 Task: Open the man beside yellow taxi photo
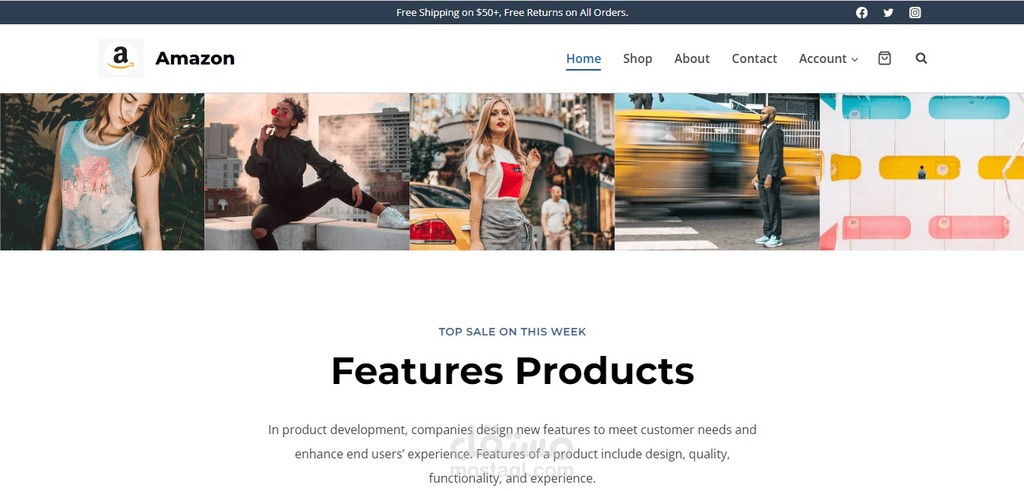click(x=717, y=172)
